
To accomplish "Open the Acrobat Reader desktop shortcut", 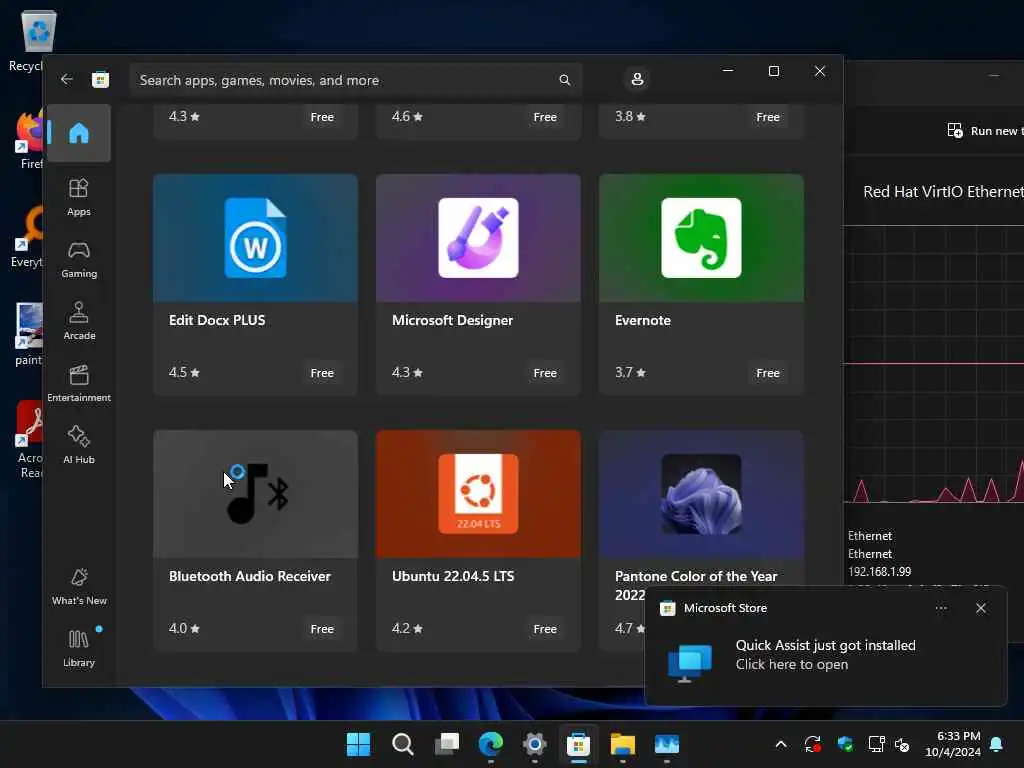I will point(30,440).
